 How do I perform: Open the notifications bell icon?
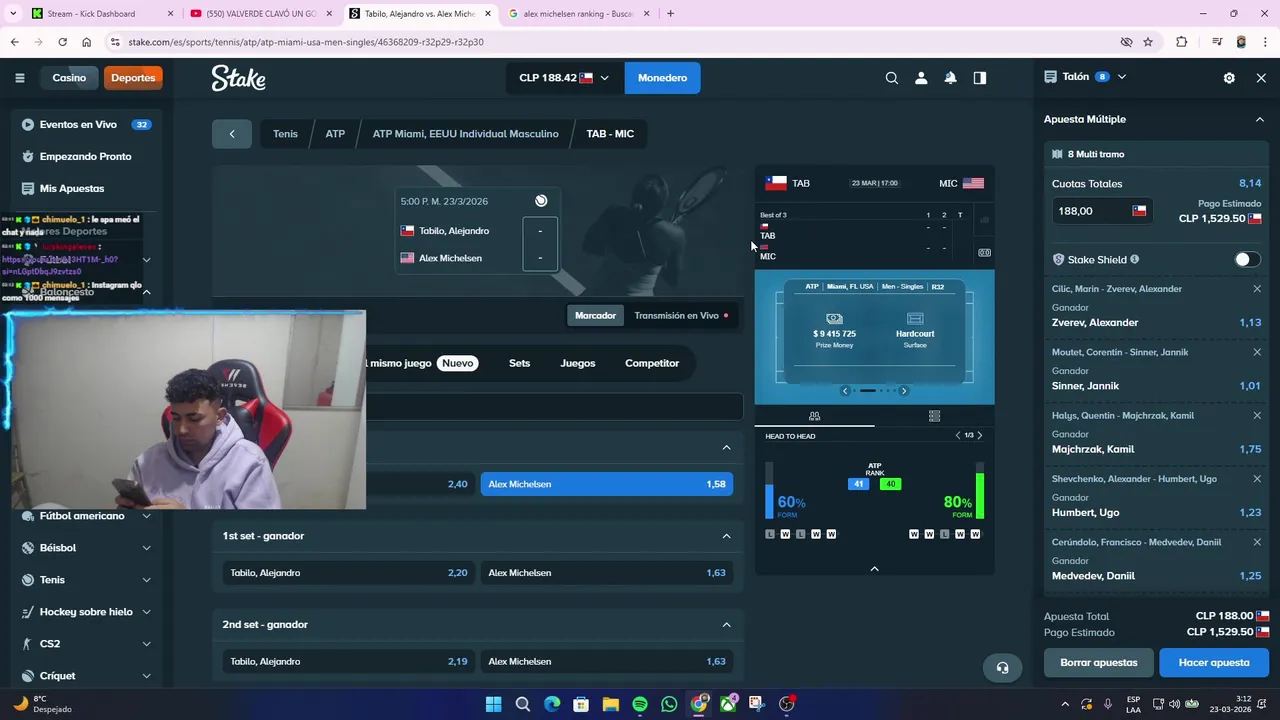[950, 78]
